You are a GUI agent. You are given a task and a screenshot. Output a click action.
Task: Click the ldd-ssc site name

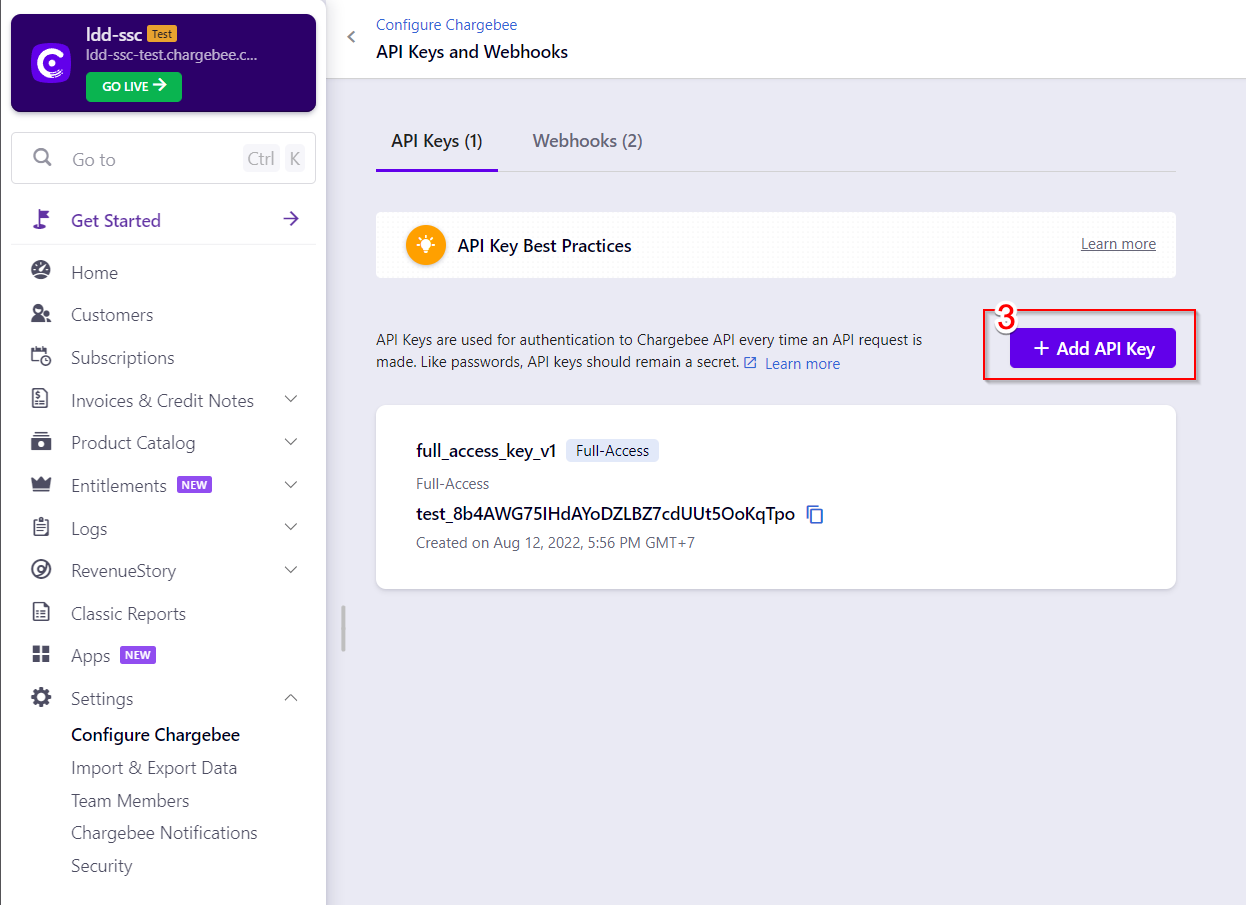pyautogui.click(x=114, y=33)
